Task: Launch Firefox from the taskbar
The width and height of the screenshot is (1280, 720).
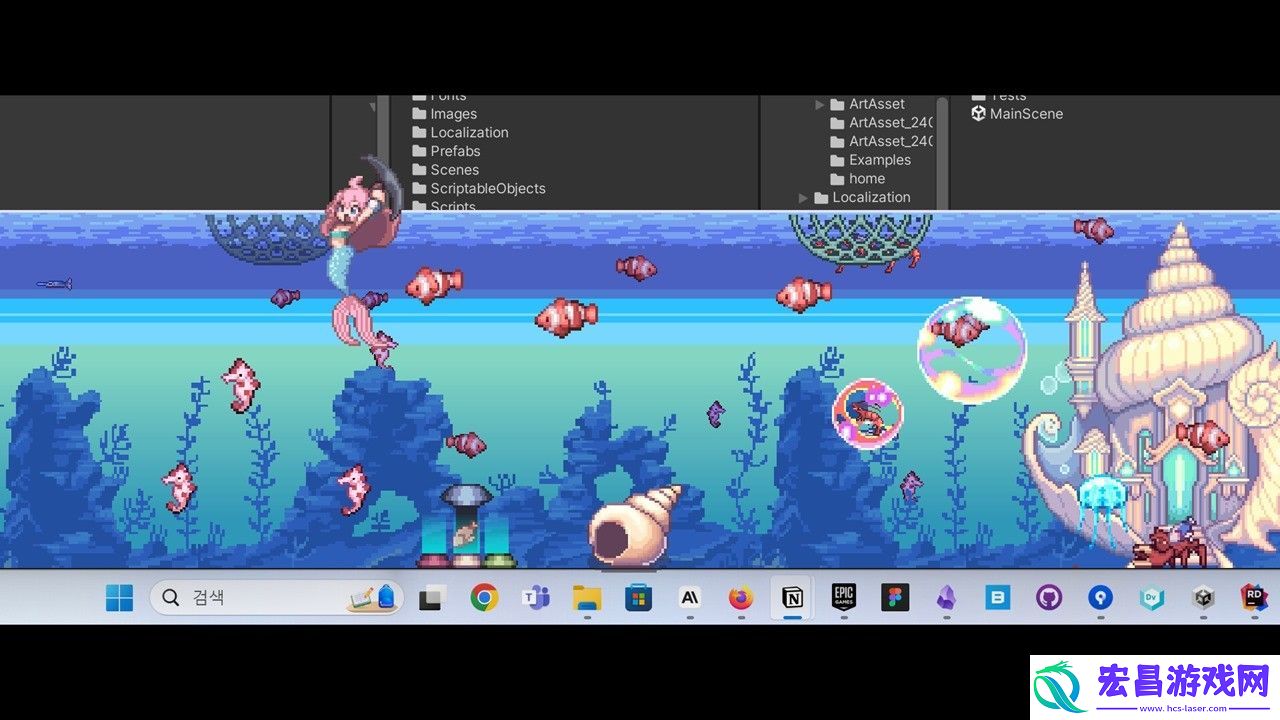Action: [x=741, y=598]
